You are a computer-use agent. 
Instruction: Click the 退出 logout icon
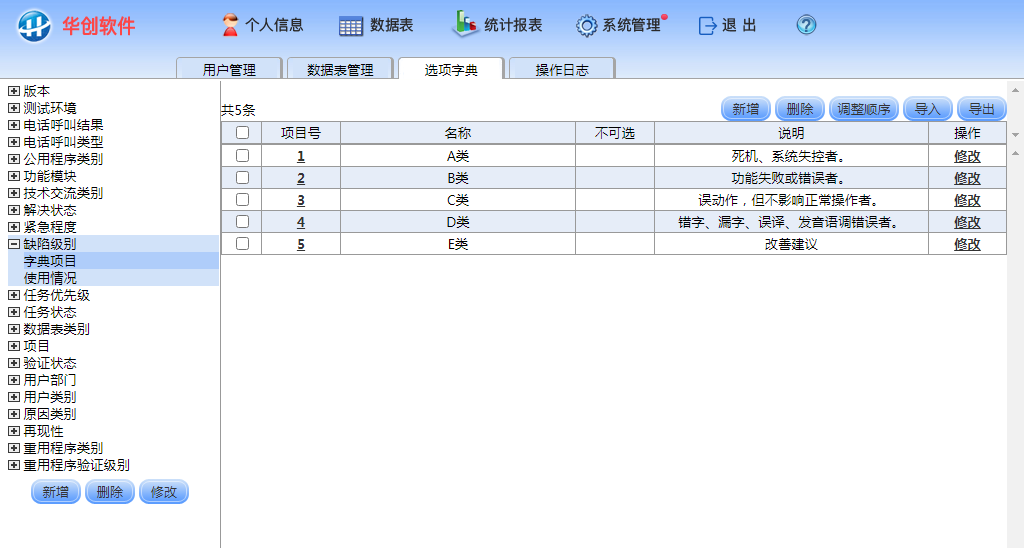708,26
